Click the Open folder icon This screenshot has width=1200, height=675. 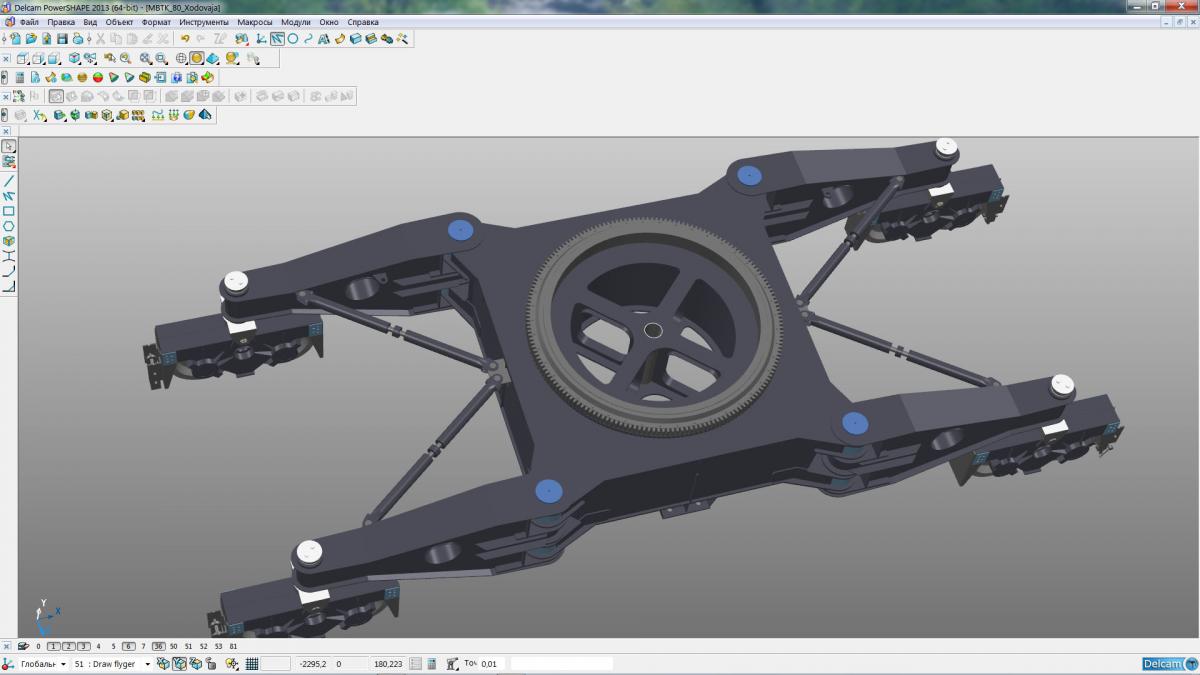click(x=31, y=39)
